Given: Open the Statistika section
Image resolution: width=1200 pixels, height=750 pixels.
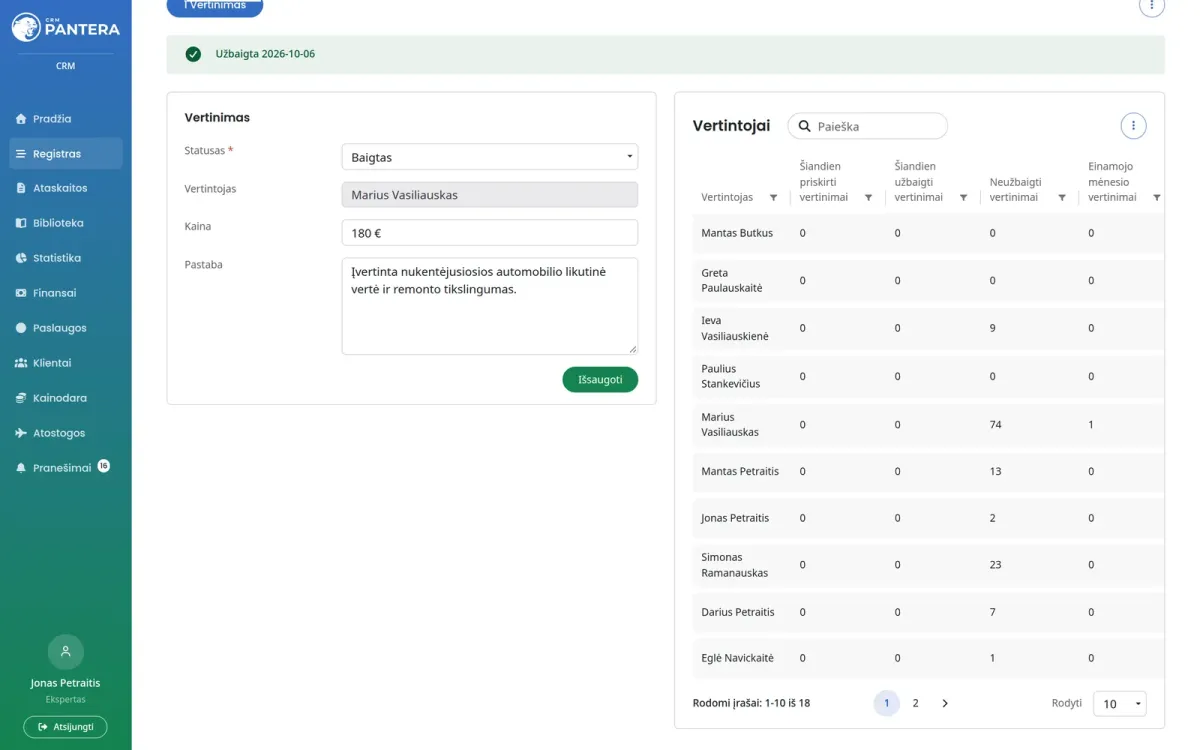Looking at the screenshot, I should tap(66, 258).
